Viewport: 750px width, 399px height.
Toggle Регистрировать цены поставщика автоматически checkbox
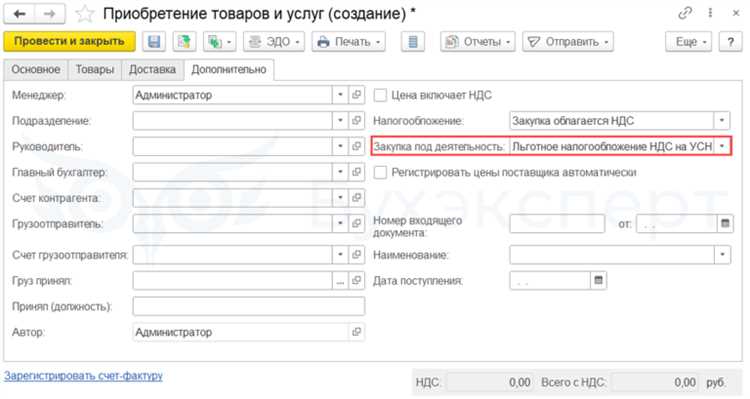380,172
